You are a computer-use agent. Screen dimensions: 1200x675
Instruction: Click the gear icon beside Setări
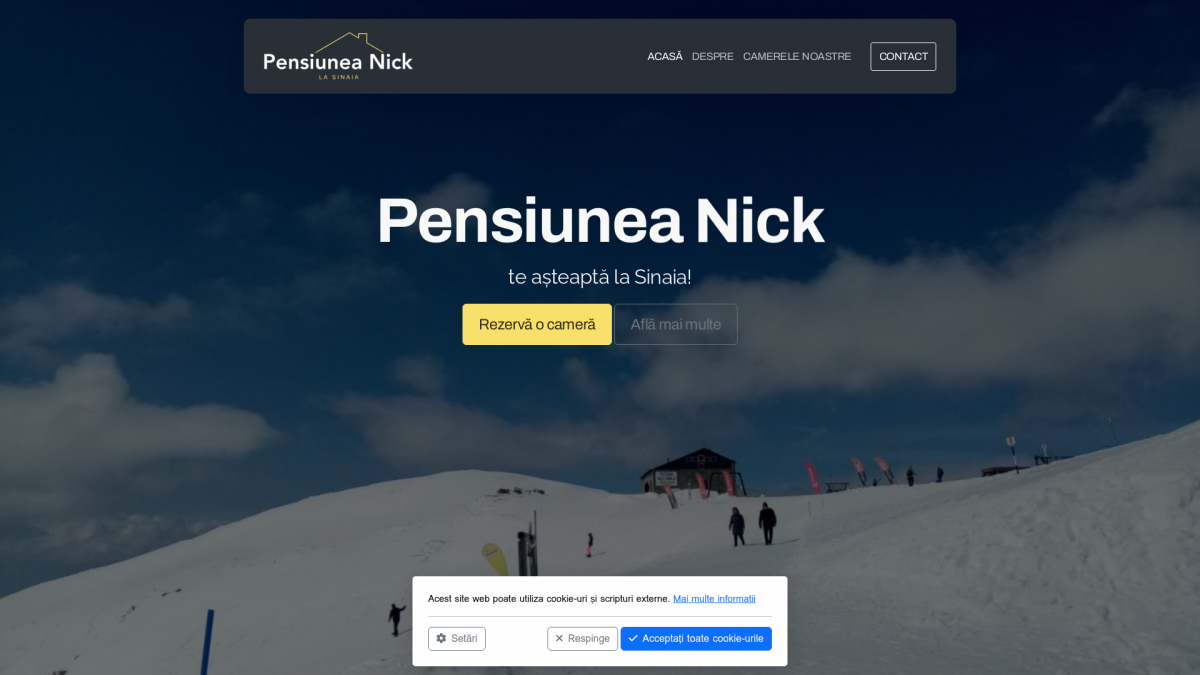click(441, 638)
